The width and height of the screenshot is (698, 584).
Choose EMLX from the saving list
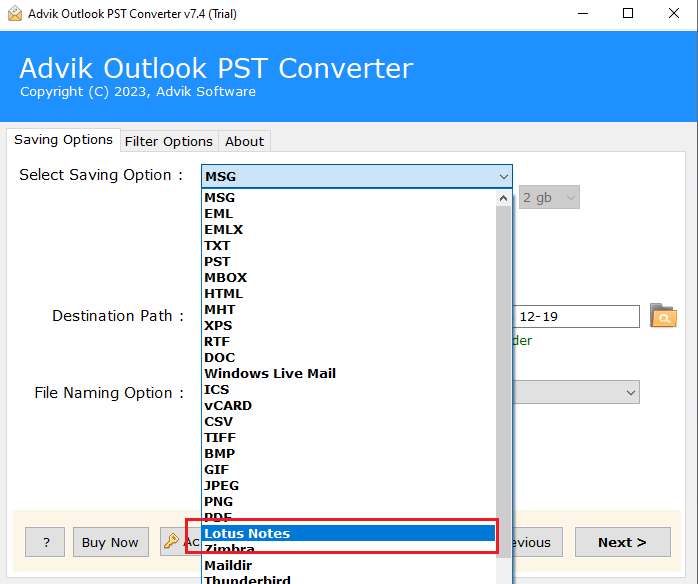(349, 230)
